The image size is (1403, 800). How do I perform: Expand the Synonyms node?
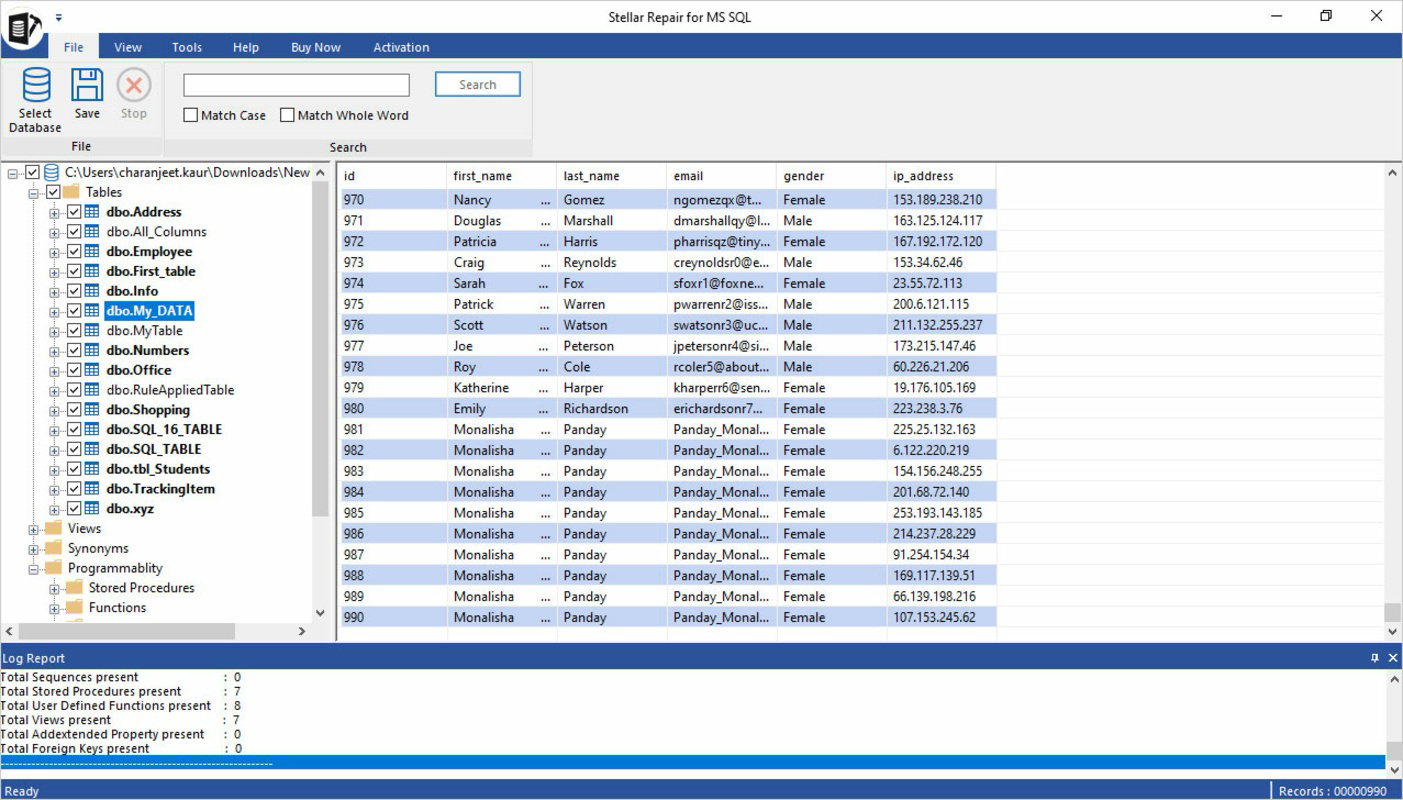tap(33, 549)
